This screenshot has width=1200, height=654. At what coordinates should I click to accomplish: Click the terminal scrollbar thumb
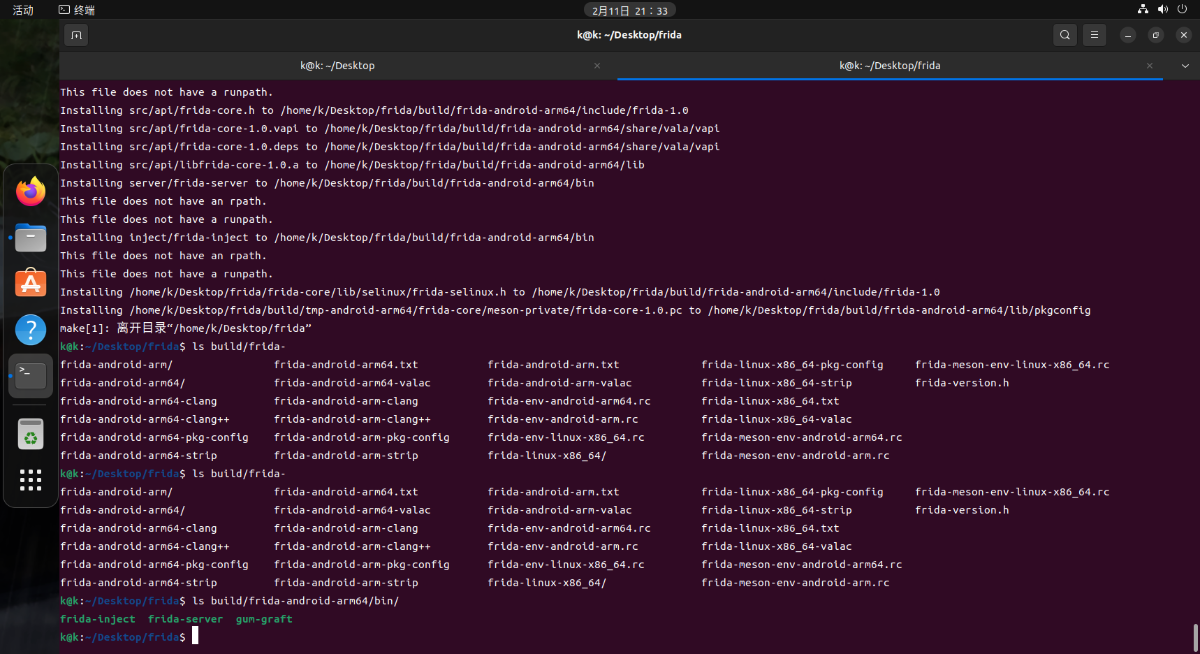(1195, 636)
